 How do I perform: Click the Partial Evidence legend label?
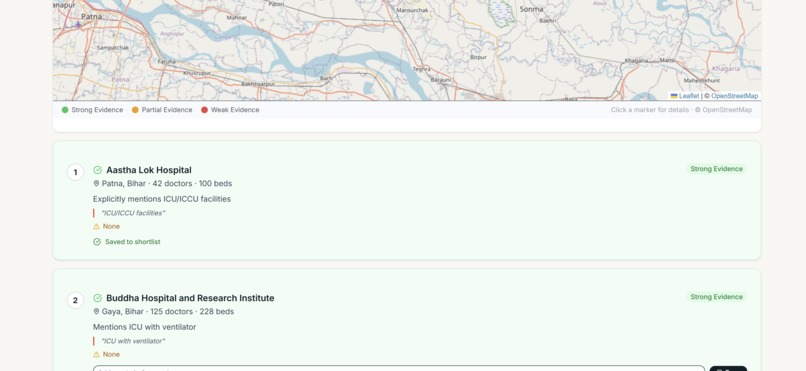coord(167,110)
